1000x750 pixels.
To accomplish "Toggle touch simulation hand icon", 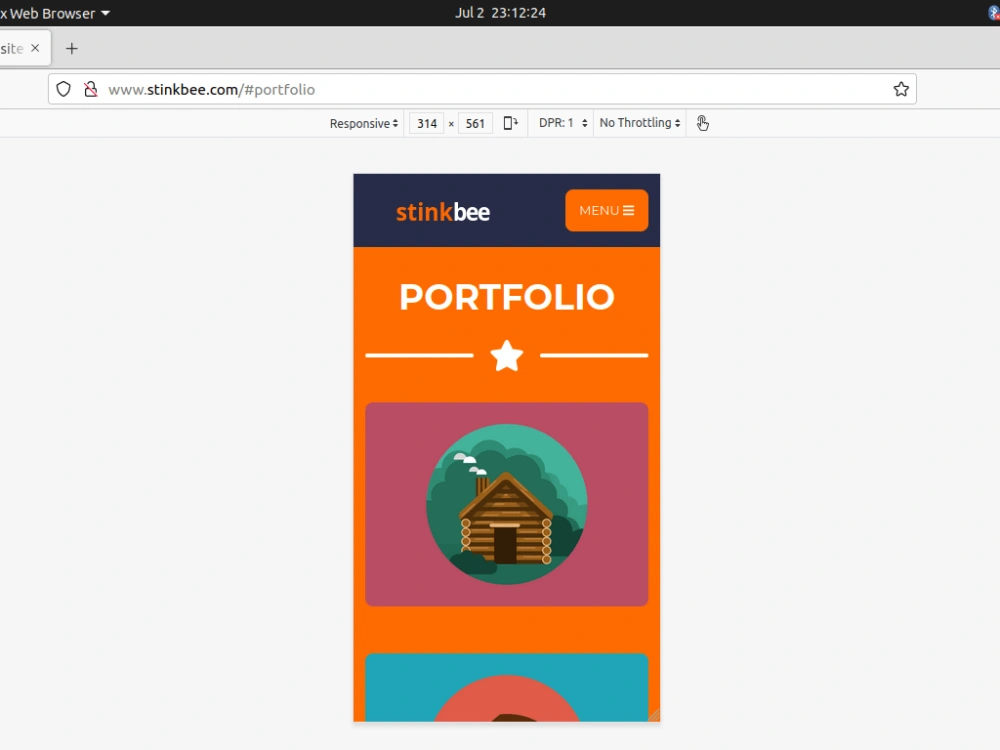I will (x=702, y=123).
